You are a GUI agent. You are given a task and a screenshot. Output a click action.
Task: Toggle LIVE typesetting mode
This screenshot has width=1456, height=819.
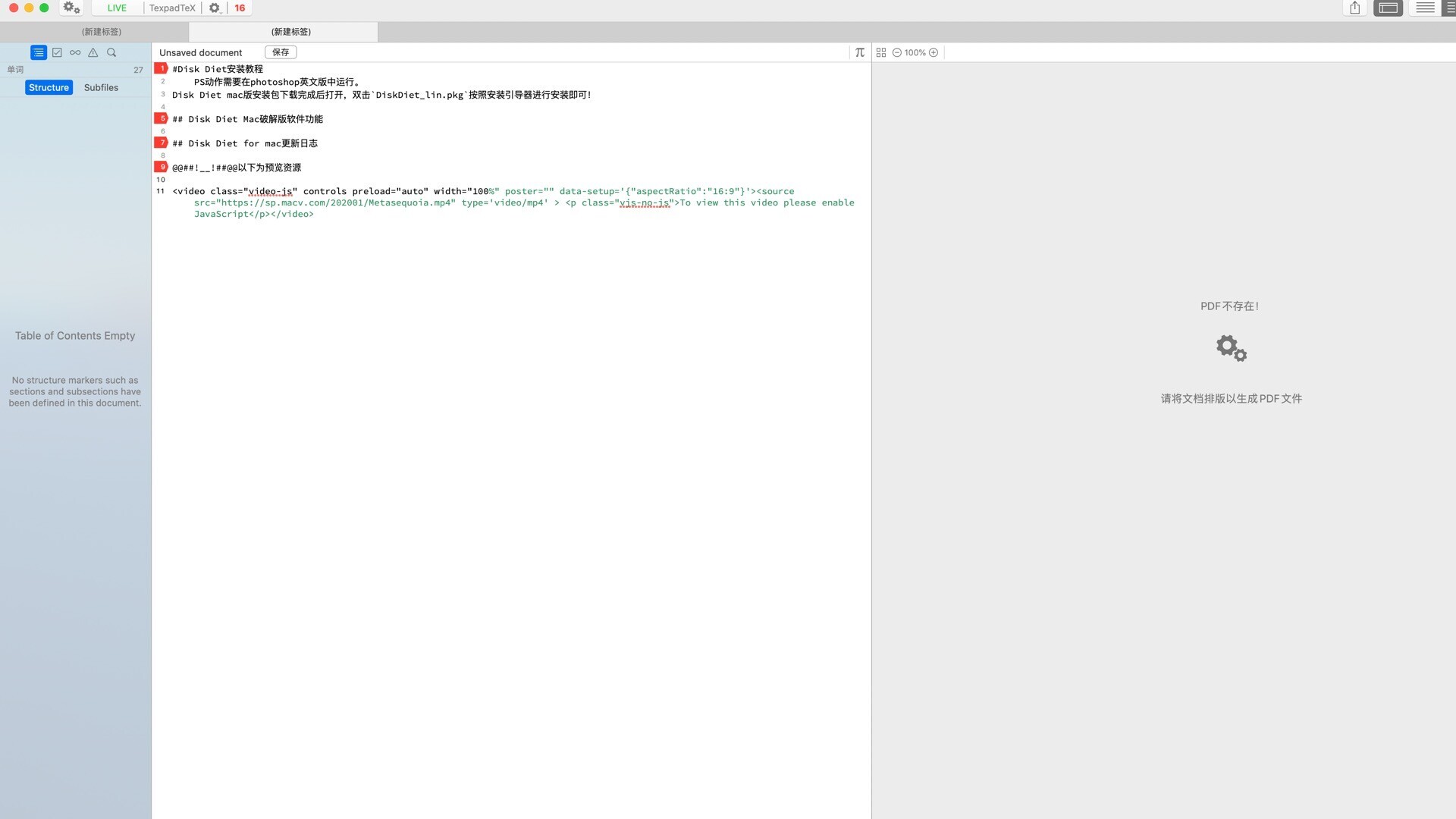point(117,8)
